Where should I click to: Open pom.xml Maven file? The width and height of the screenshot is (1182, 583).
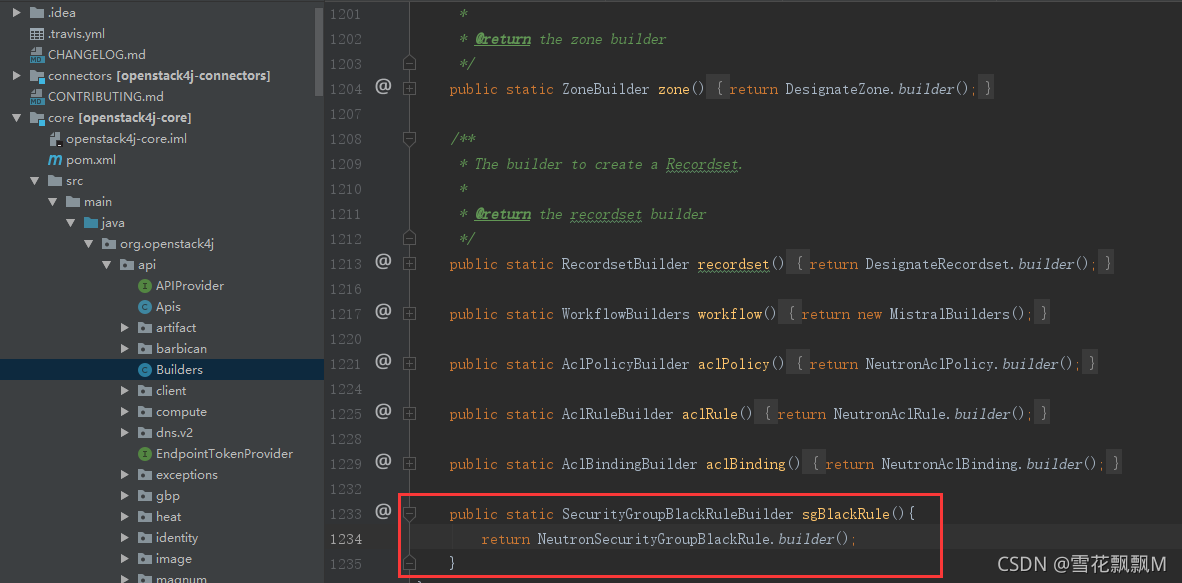pyautogui.click(x=91, y=160)
